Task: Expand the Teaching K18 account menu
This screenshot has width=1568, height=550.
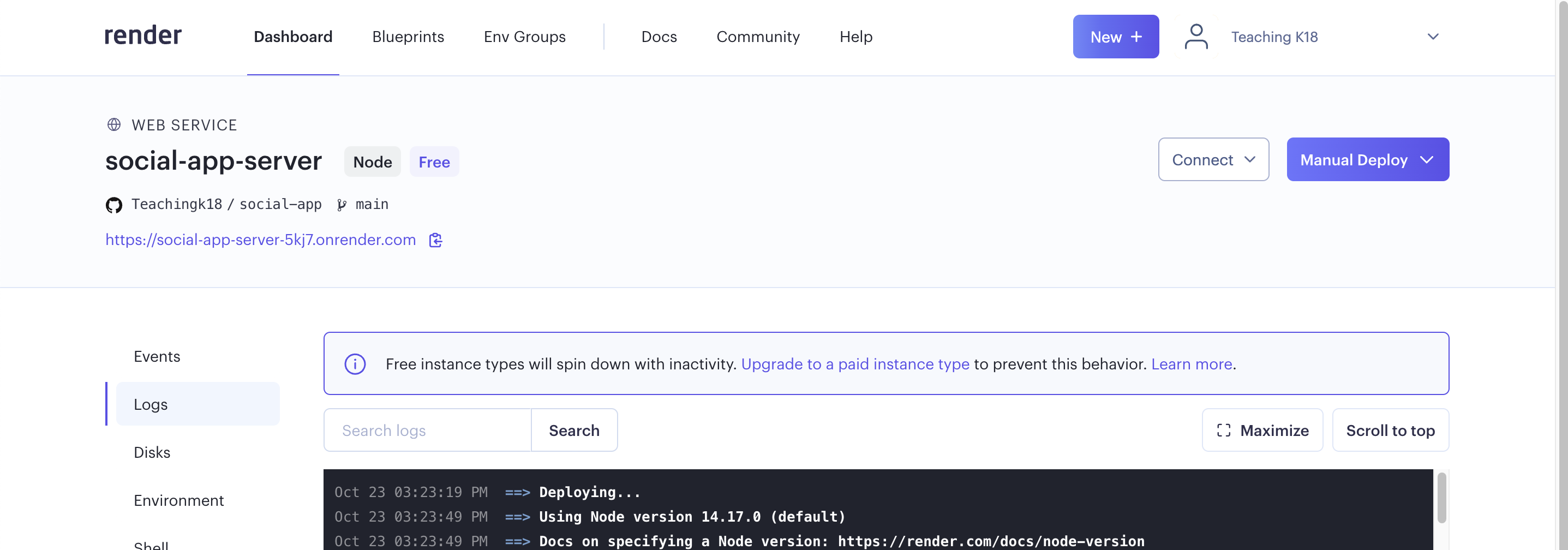Action: pos(1433,37)
